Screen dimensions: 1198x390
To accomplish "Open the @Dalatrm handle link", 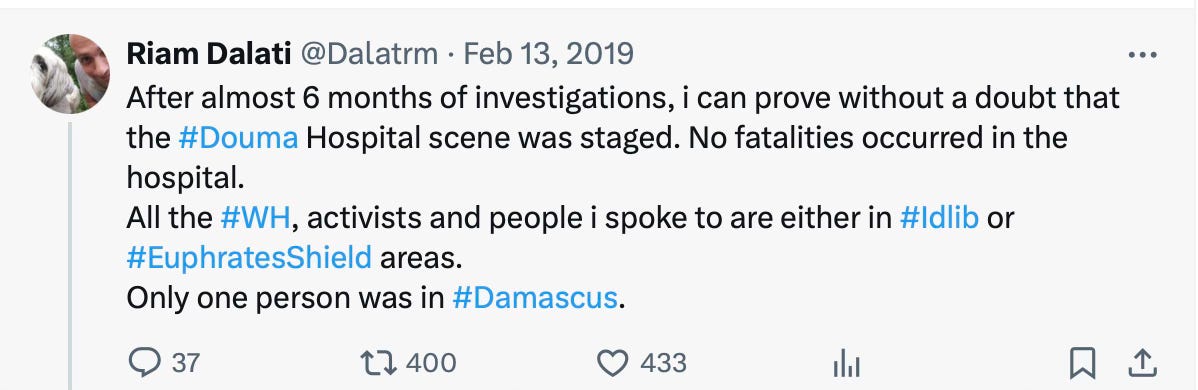I will point(370,54).
